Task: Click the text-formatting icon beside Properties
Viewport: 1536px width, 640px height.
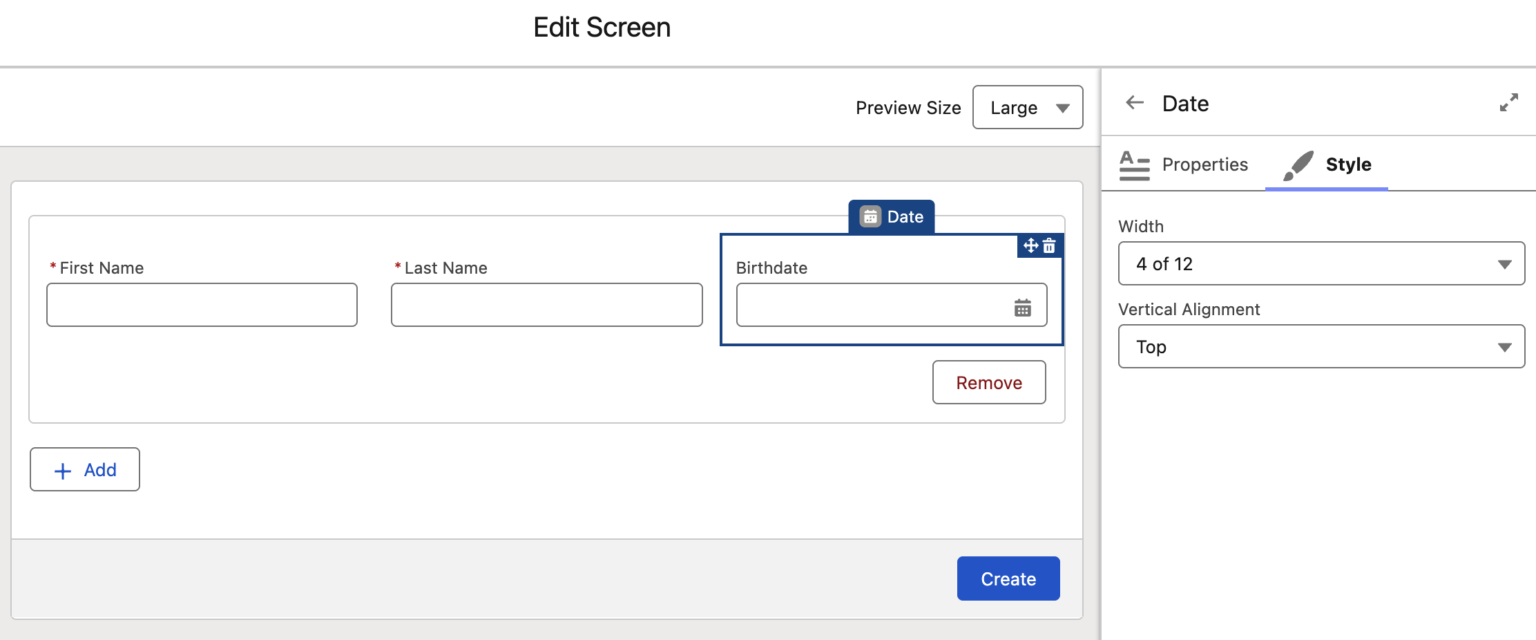Action: [x=1135, y=165]
